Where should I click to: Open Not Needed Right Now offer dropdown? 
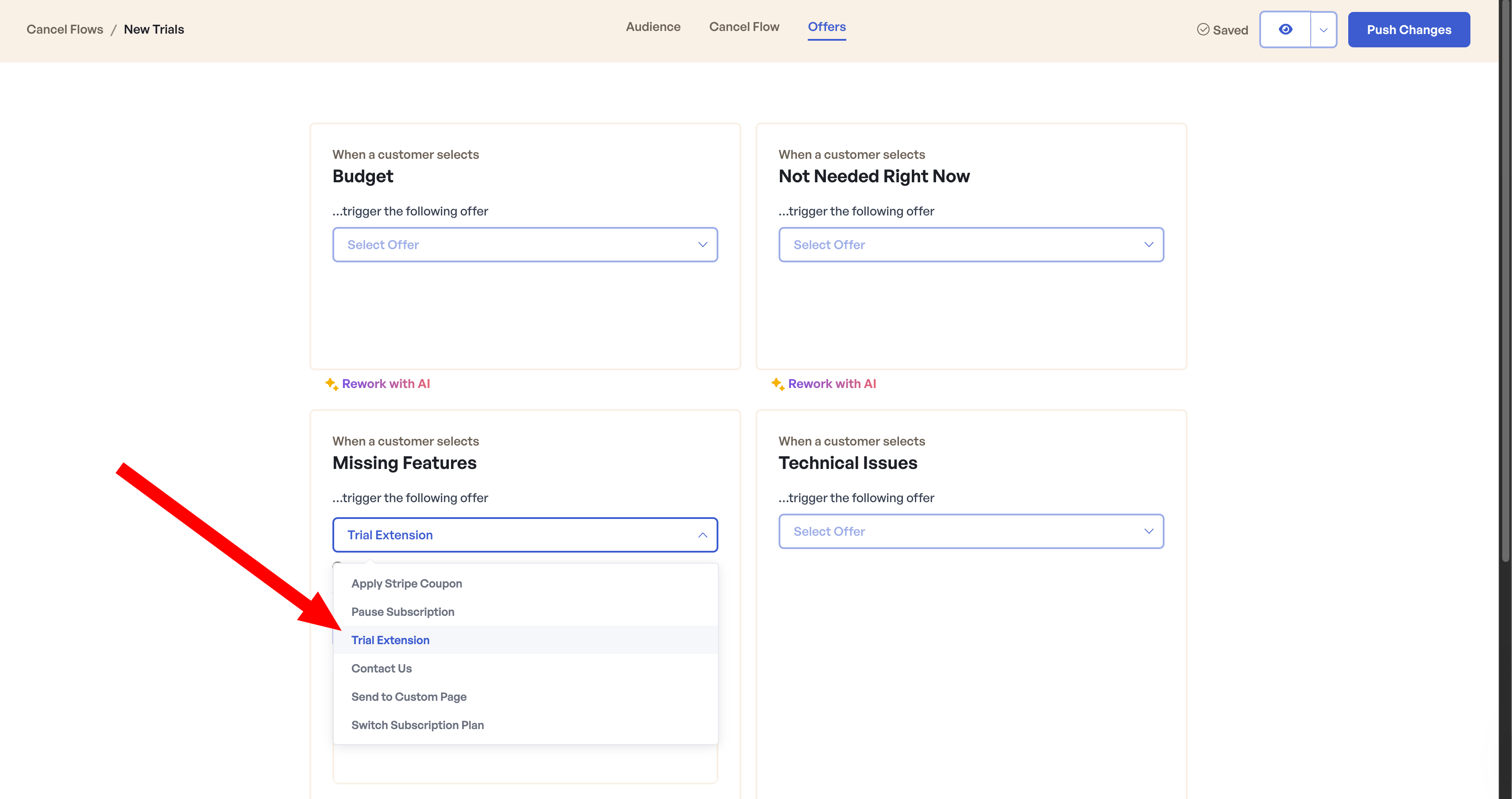click(x=970, y=245)
